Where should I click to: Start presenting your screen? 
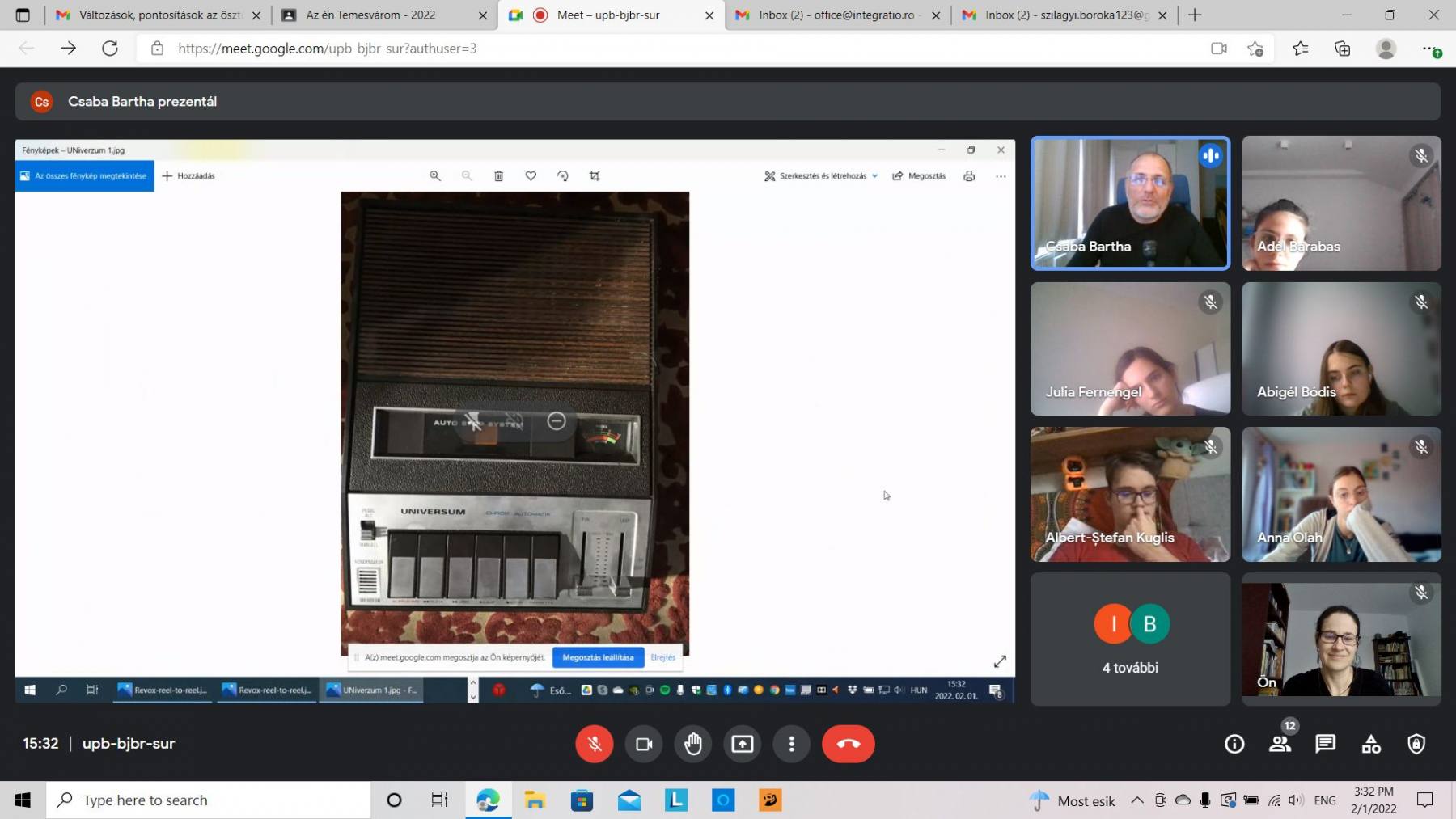click(x=743, y=744)
